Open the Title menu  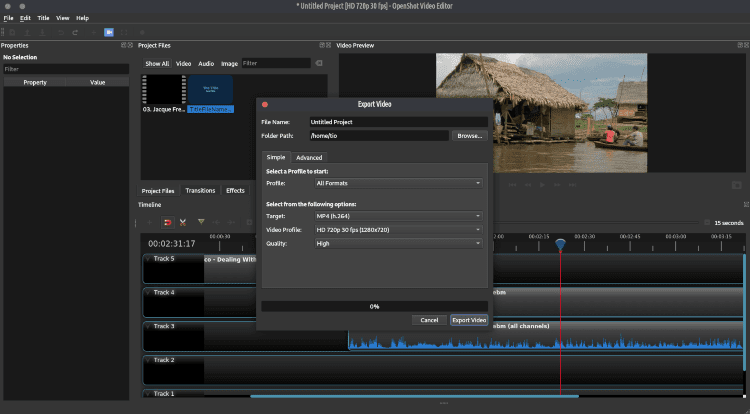tap(44, 18)
